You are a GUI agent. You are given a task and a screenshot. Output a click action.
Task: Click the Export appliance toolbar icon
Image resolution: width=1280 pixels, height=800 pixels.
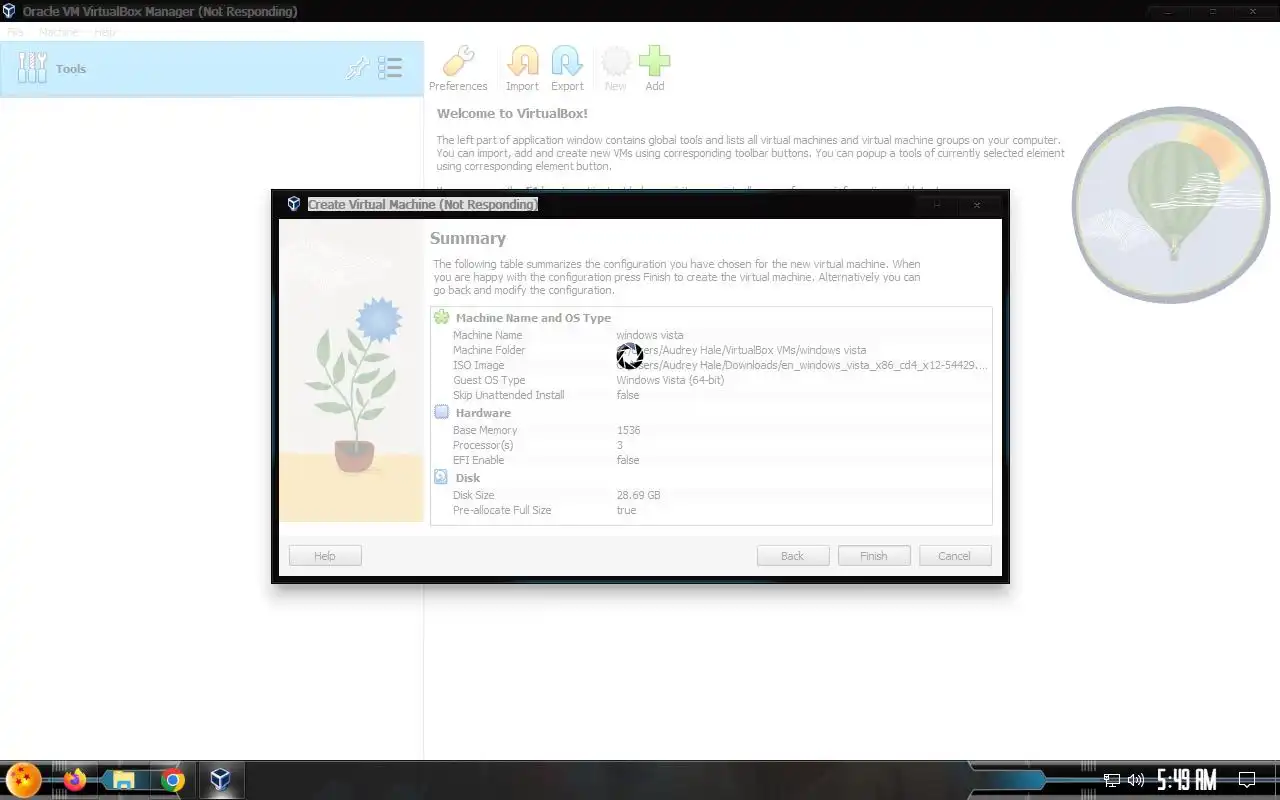click(567, 68)
